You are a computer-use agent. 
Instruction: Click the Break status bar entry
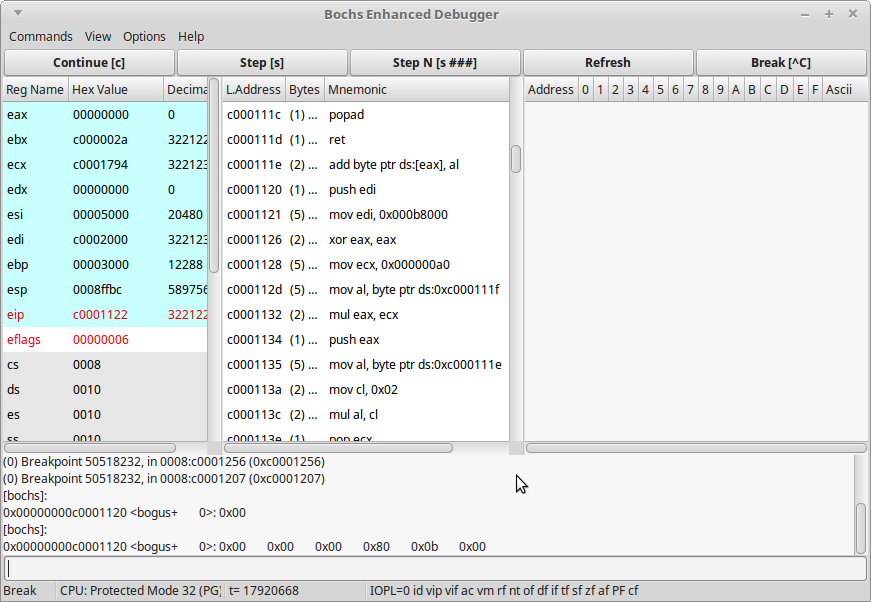(20, 590)
